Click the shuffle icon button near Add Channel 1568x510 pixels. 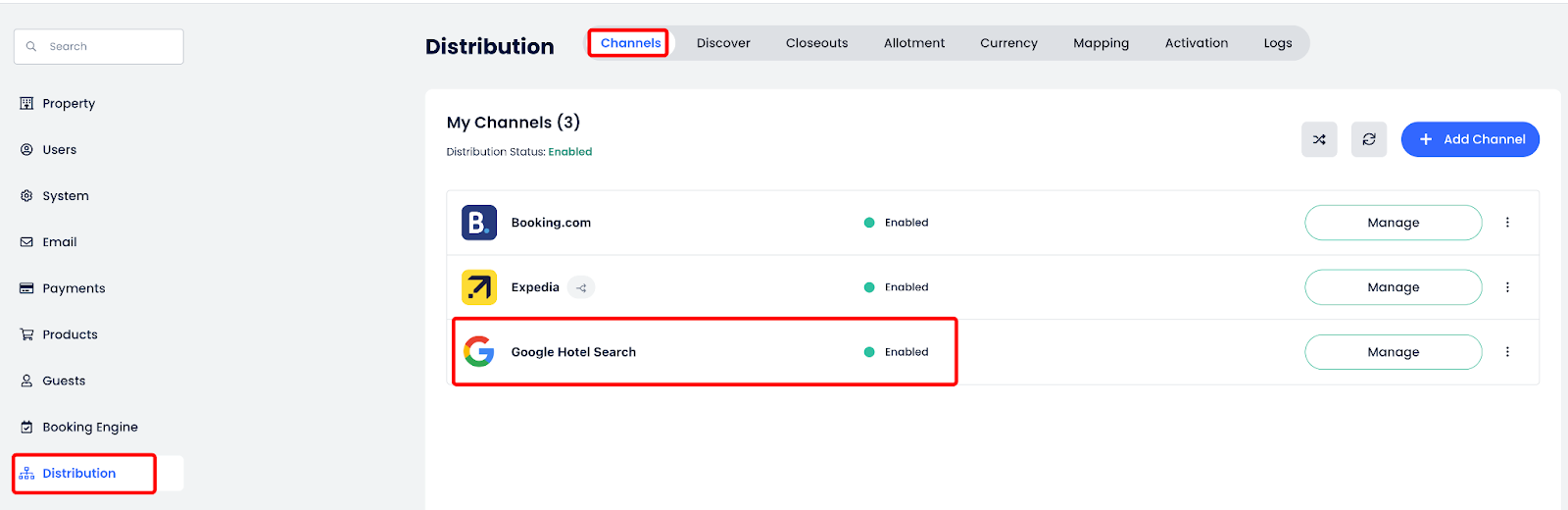pos(1319,139)
